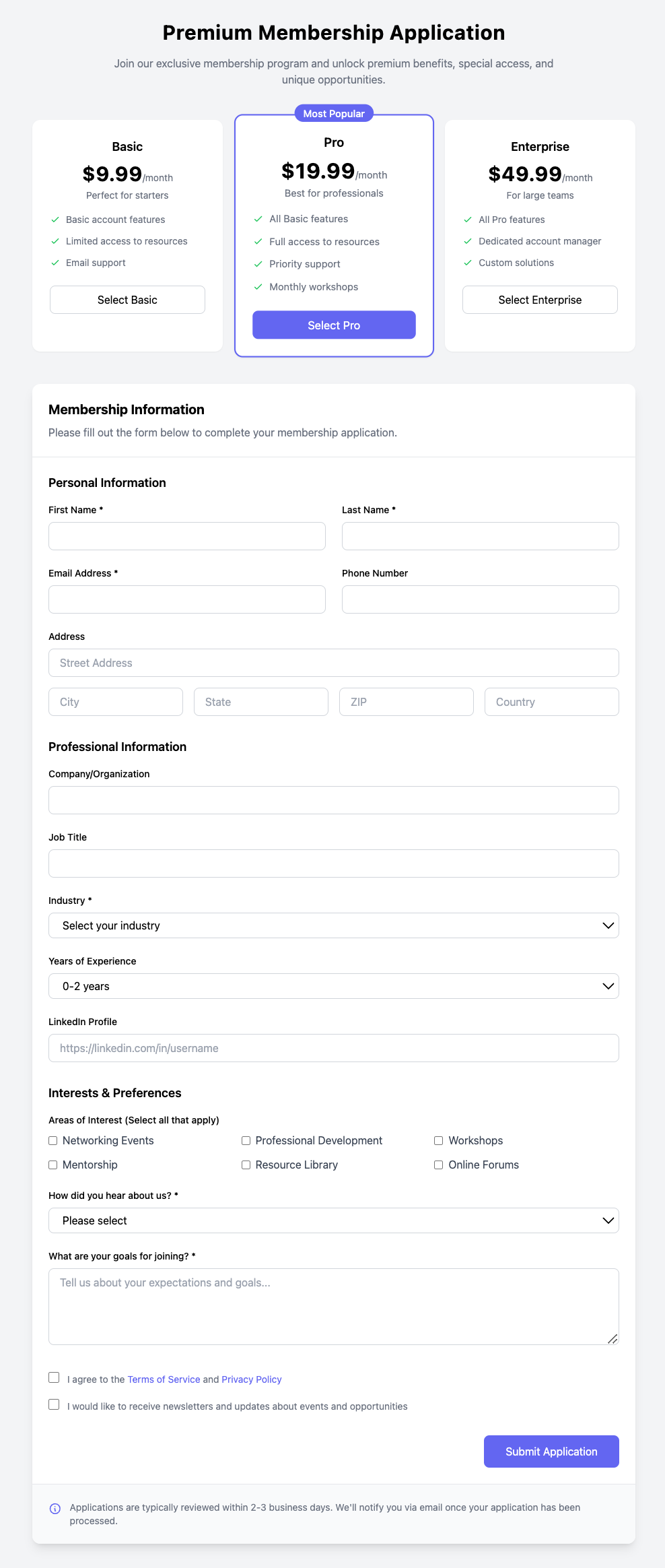Viewport: 665px width, 1568px height.
Task: Click the checkmark next to Email support
Action: 55,263
